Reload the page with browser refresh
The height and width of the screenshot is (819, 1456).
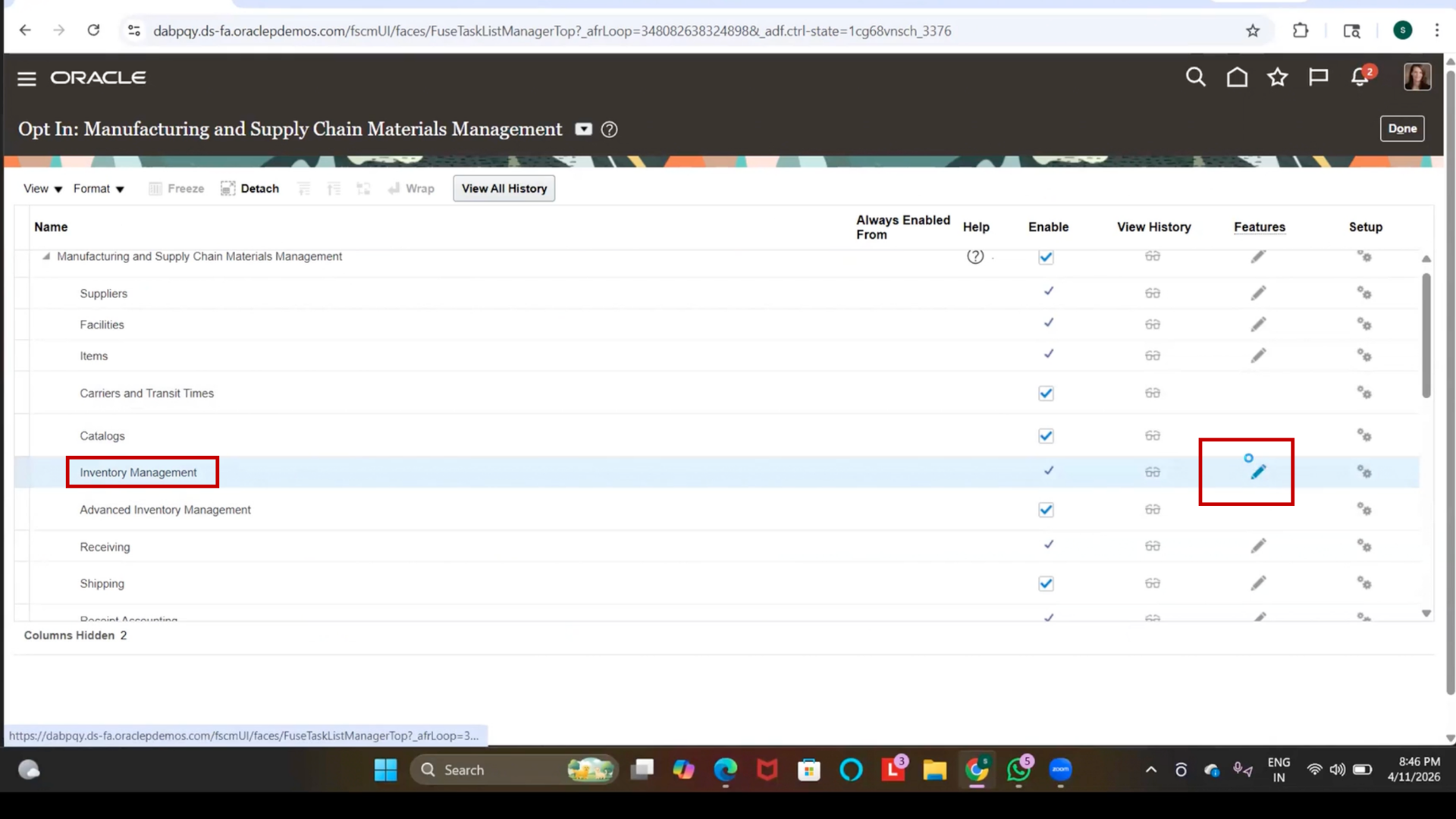point(93,30)
